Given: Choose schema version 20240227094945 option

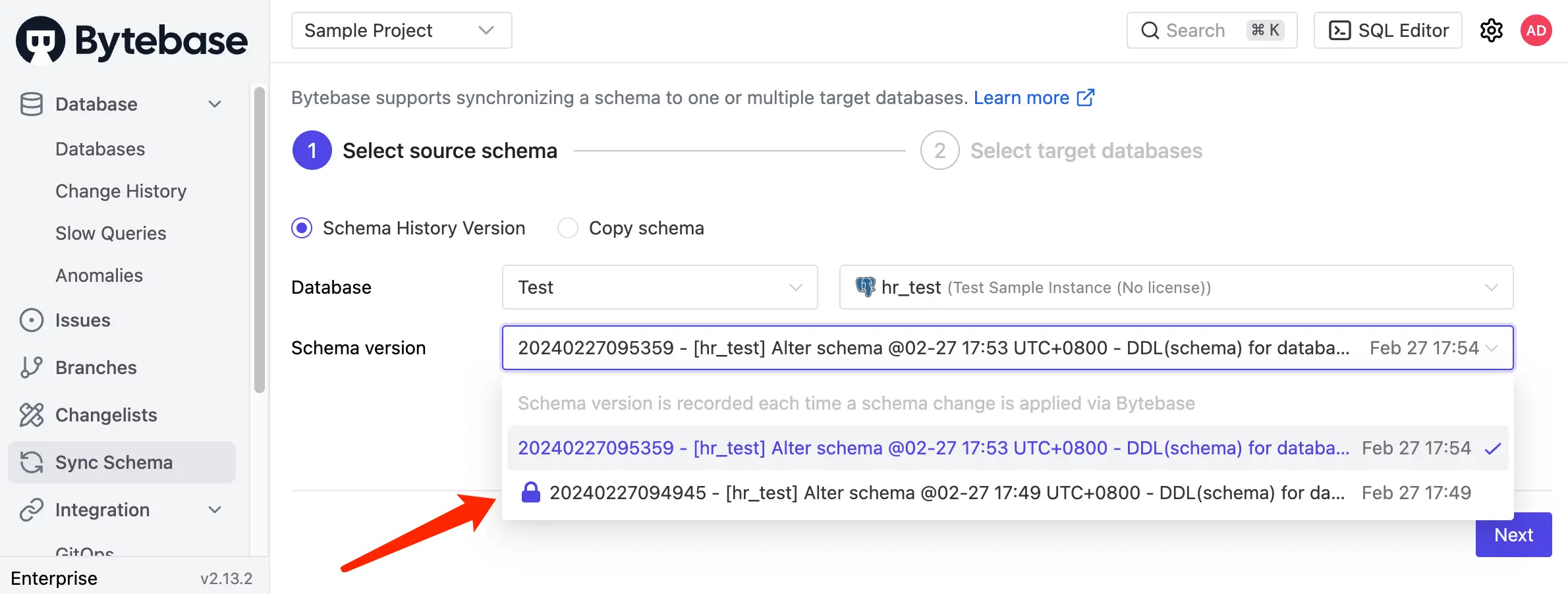Looking at the screenshot, I should click(1007, 493).
